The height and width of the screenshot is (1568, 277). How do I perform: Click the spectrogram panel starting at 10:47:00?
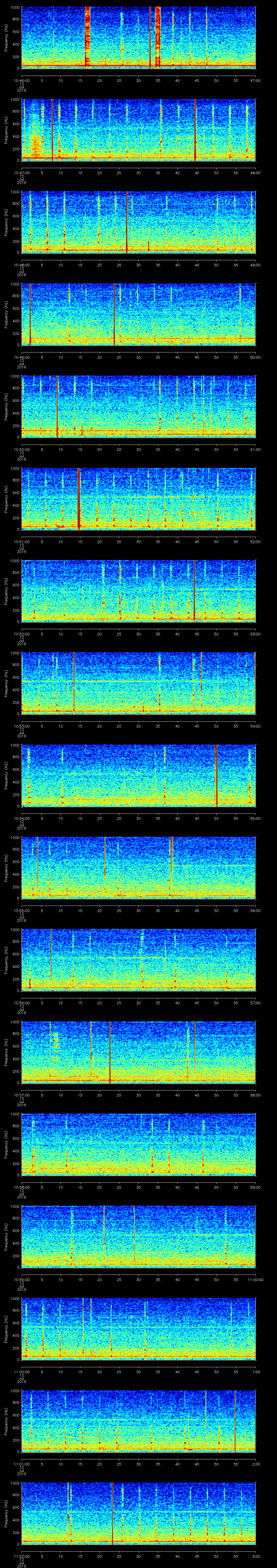tap(139, 130)
